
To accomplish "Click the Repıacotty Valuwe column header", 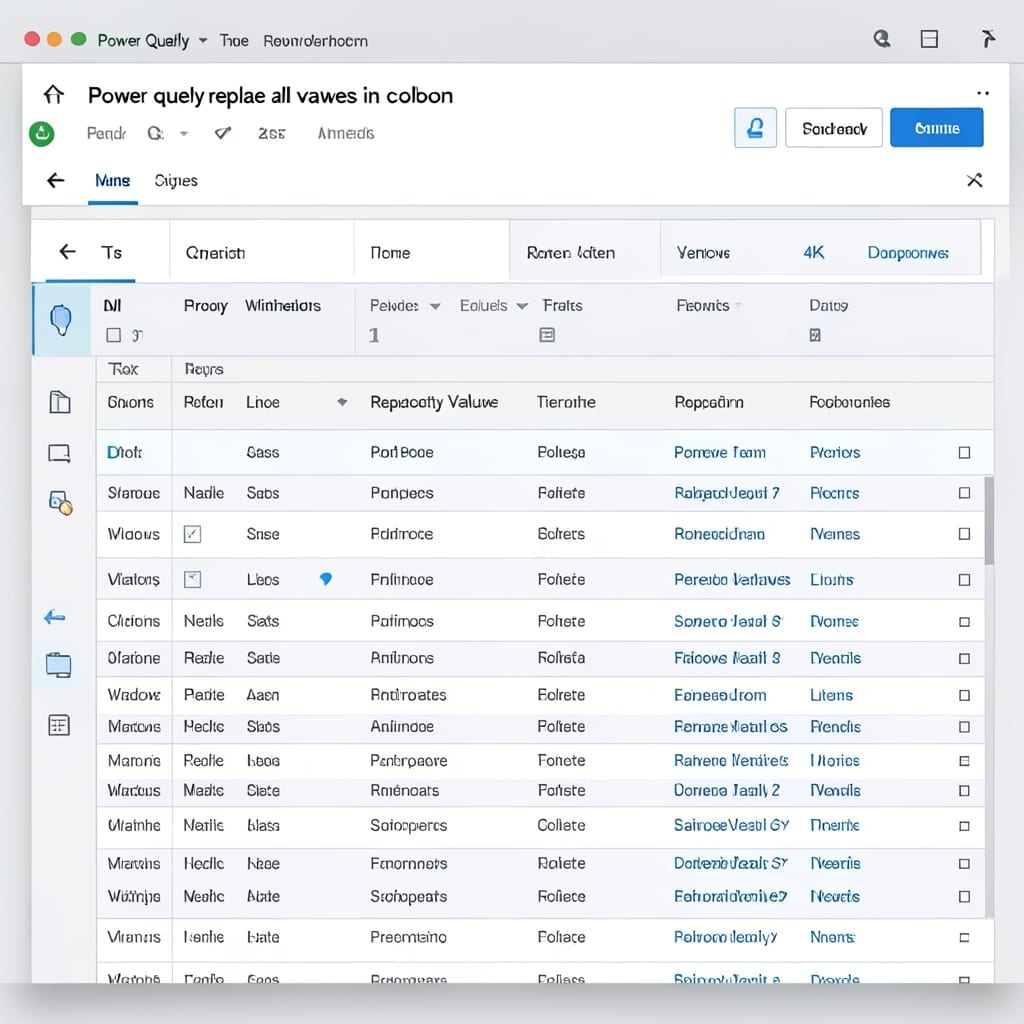I will 434,402.
